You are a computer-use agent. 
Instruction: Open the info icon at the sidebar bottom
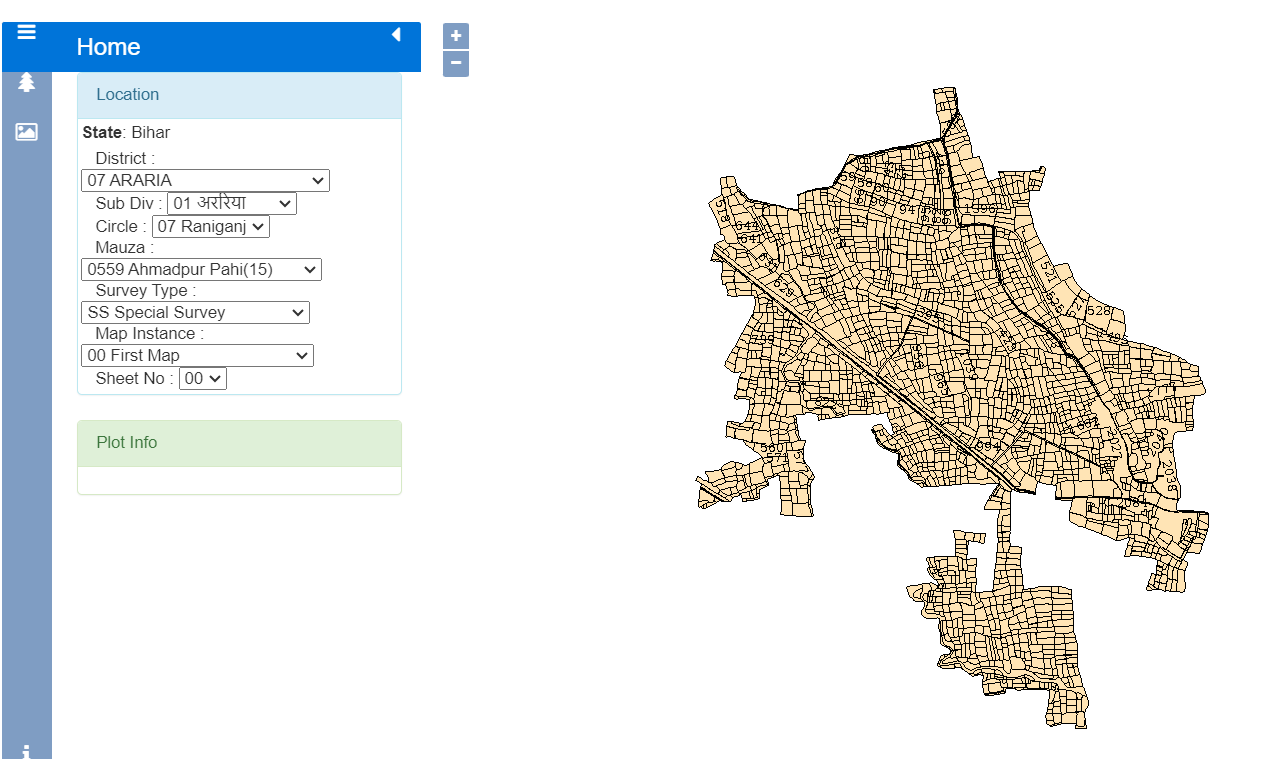(26, 750)
